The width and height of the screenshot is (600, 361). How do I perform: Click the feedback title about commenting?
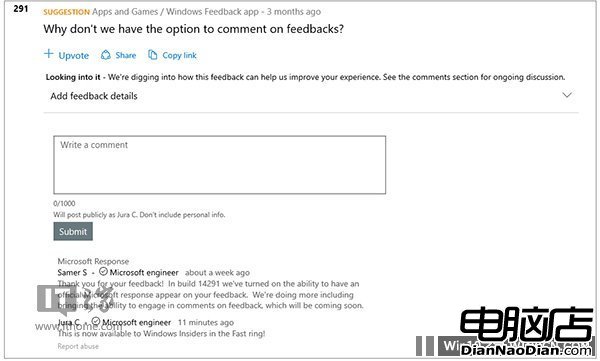(x=194, y=29)
